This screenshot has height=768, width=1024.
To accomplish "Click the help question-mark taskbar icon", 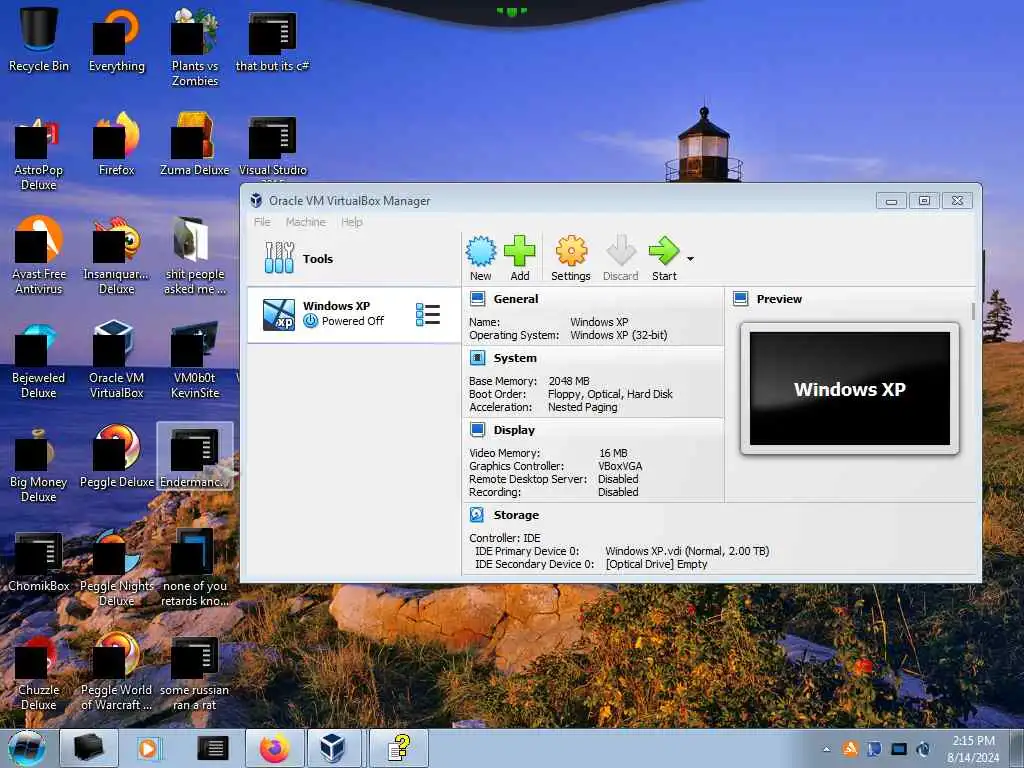I will click(x=399, y=748).
